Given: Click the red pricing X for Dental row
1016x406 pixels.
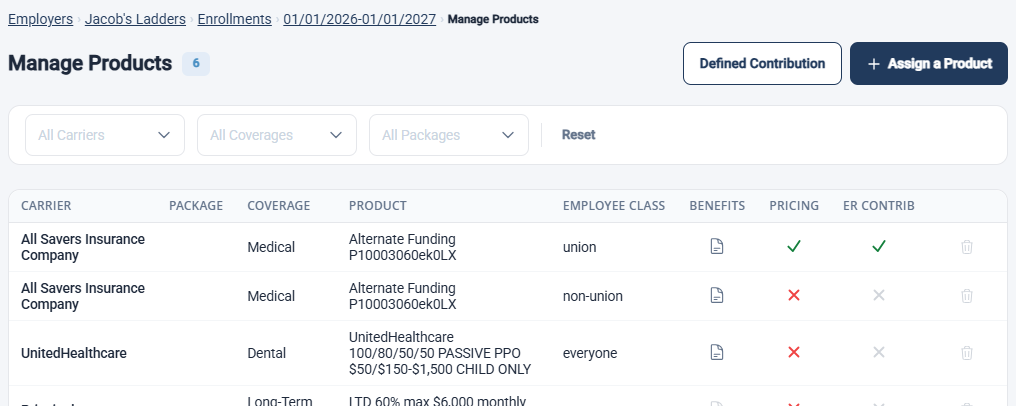Looking at the screenshot, I should (794, 353).
